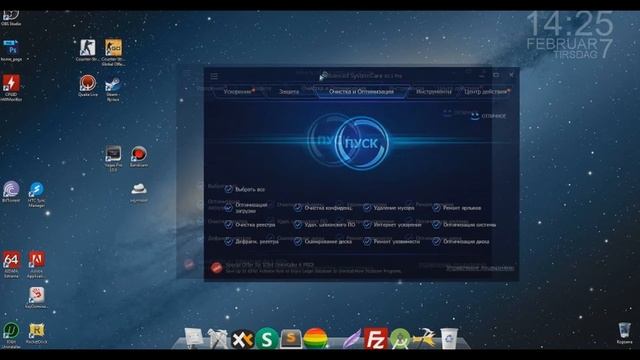This screenshot has height=360, width=640.
Task: Launch the Vegas Pro desktop shortcut
Action: (113, 158)
